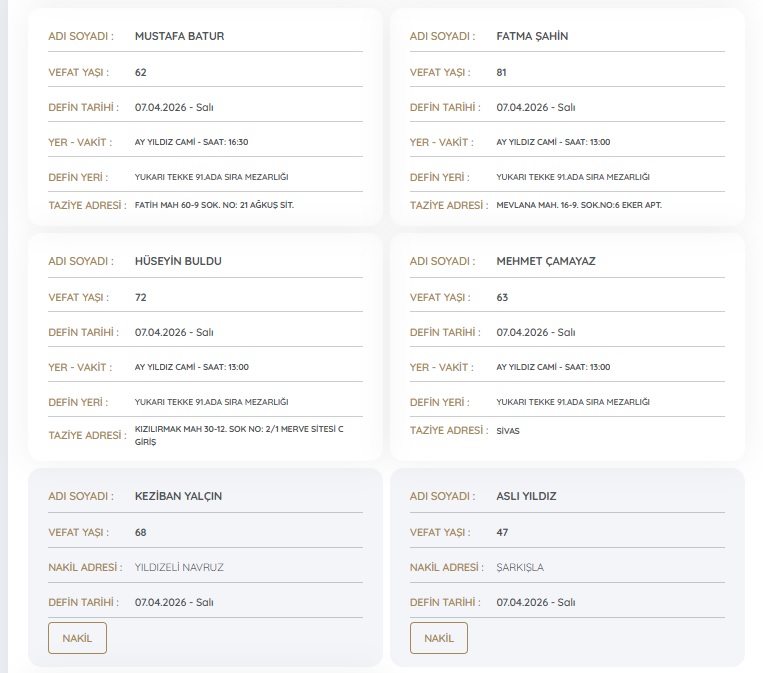Select the name HÜSEYİN BULDU
Screen dimensions: 763x673
coord(178,261)
